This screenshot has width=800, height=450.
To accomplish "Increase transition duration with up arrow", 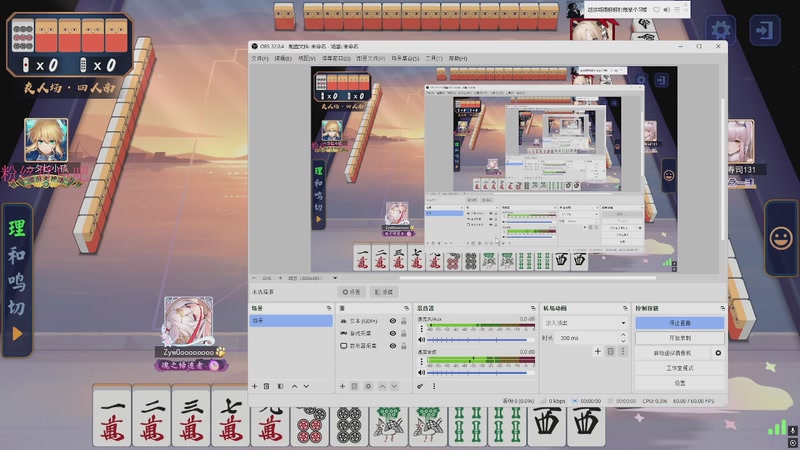I will click(x=623, y=335).
